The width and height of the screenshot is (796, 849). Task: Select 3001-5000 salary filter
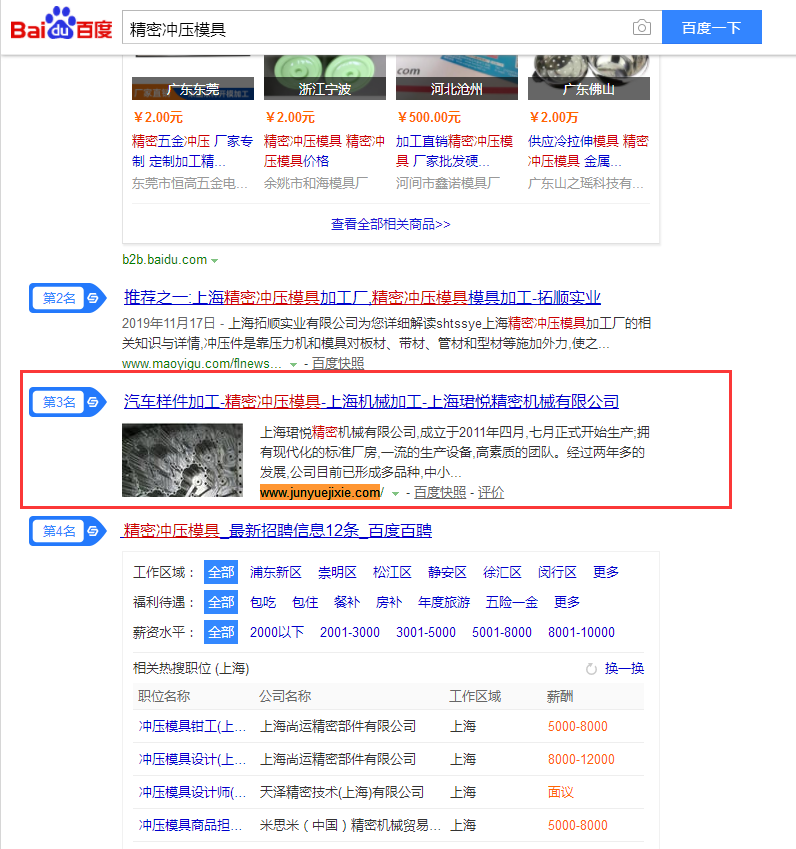point(426,632)
